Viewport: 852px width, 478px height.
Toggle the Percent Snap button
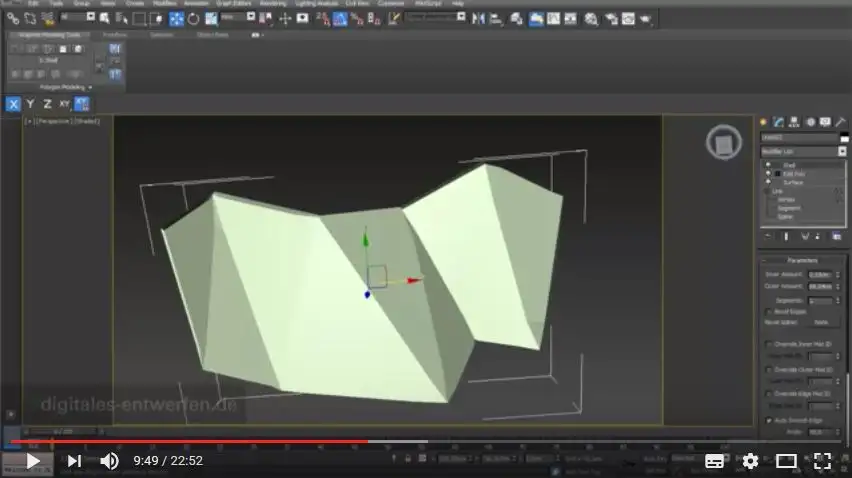(x=357, y=19)
